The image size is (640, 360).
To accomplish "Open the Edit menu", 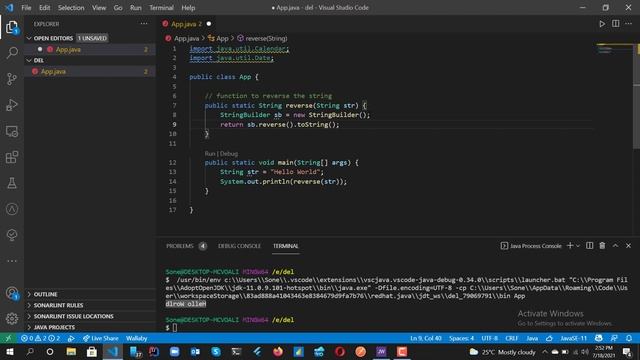I will click(44, 7).
